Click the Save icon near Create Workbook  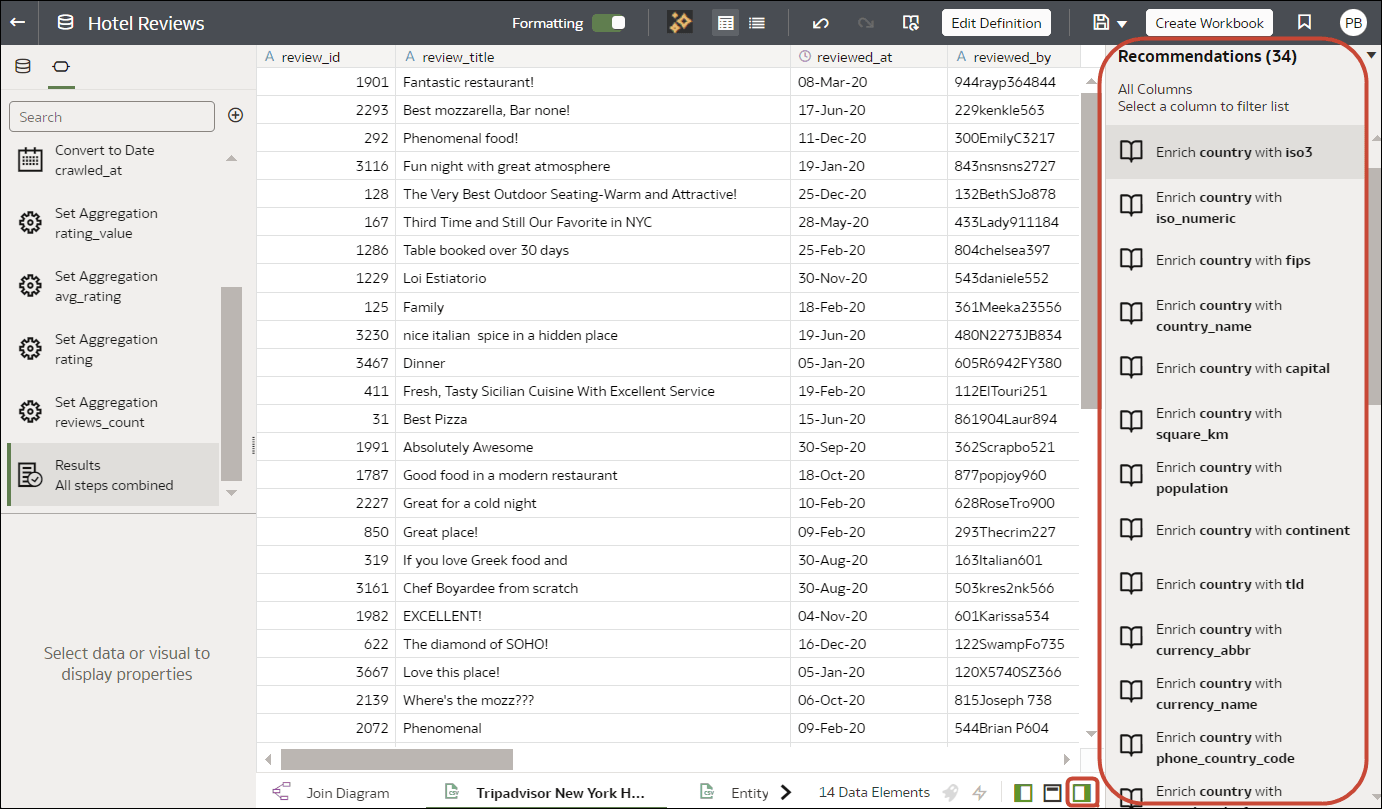click(x=1103, y=22)
